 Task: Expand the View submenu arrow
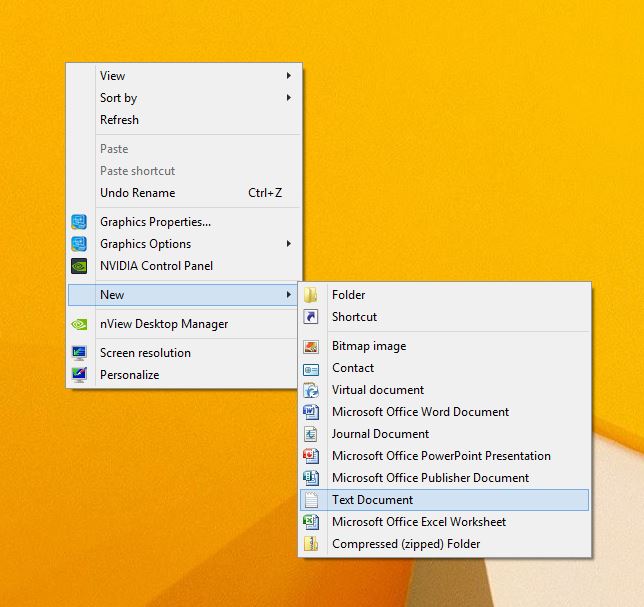tap(289, 76)
